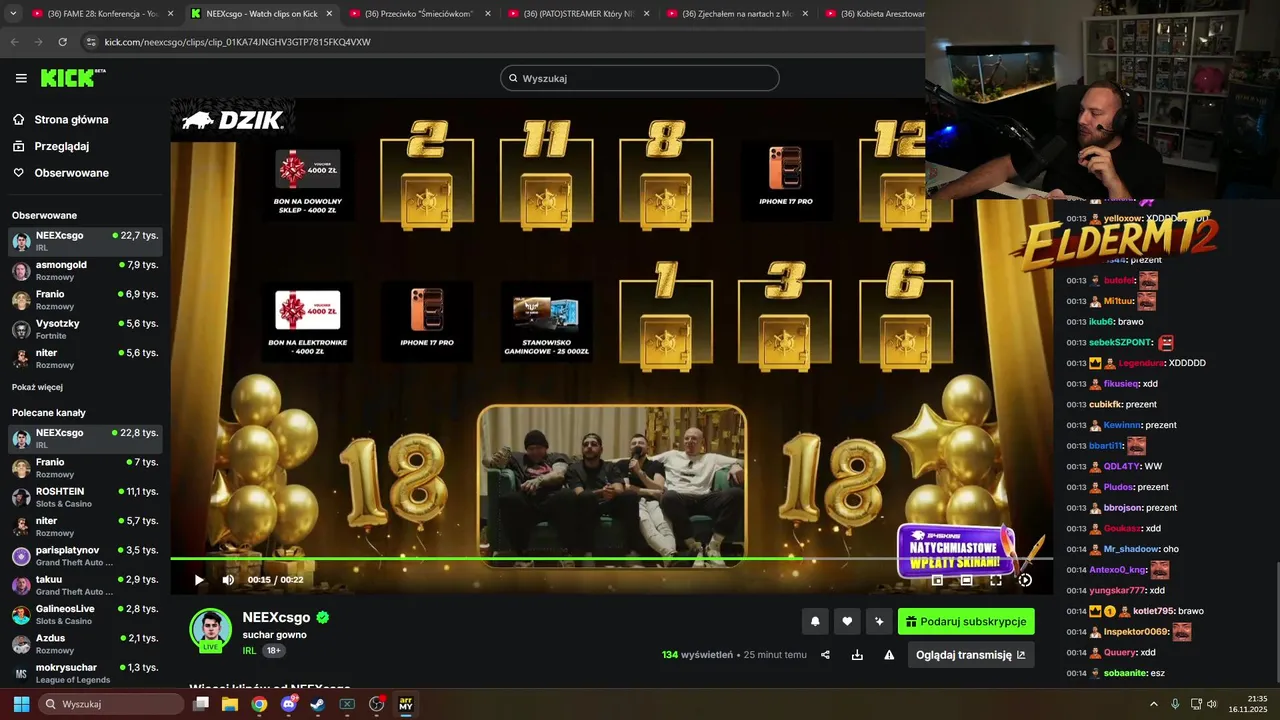The height and width of the screenshot is (720, 1280).
Task: Toggle the heart follow button
Action: point(847,621)
